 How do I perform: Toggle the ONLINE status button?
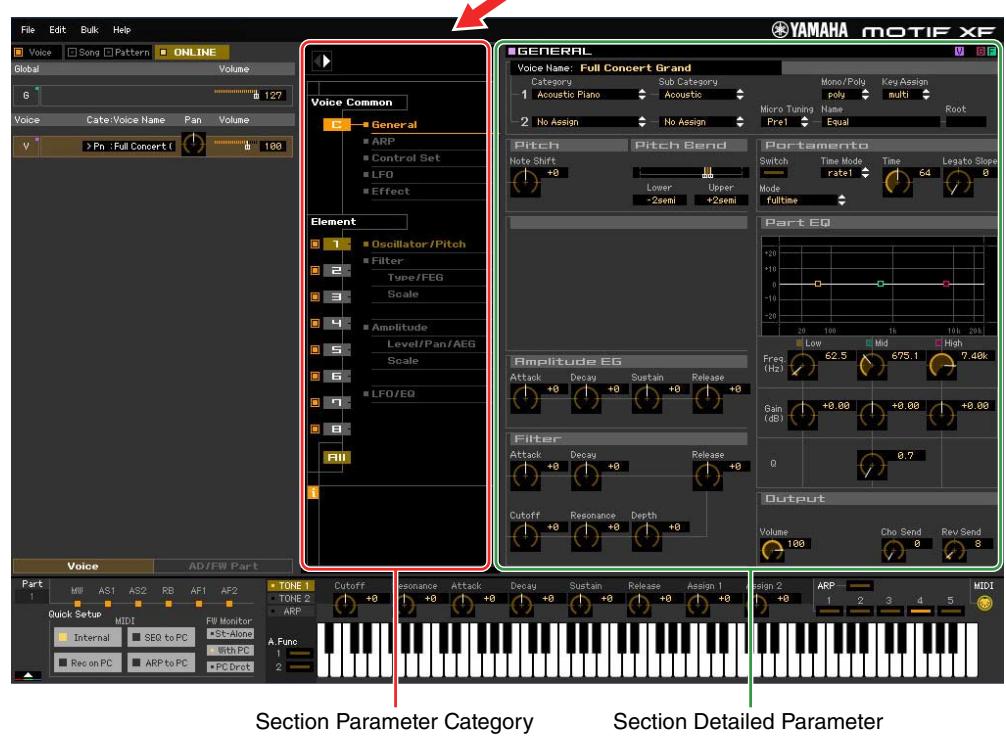click(191, 52)
